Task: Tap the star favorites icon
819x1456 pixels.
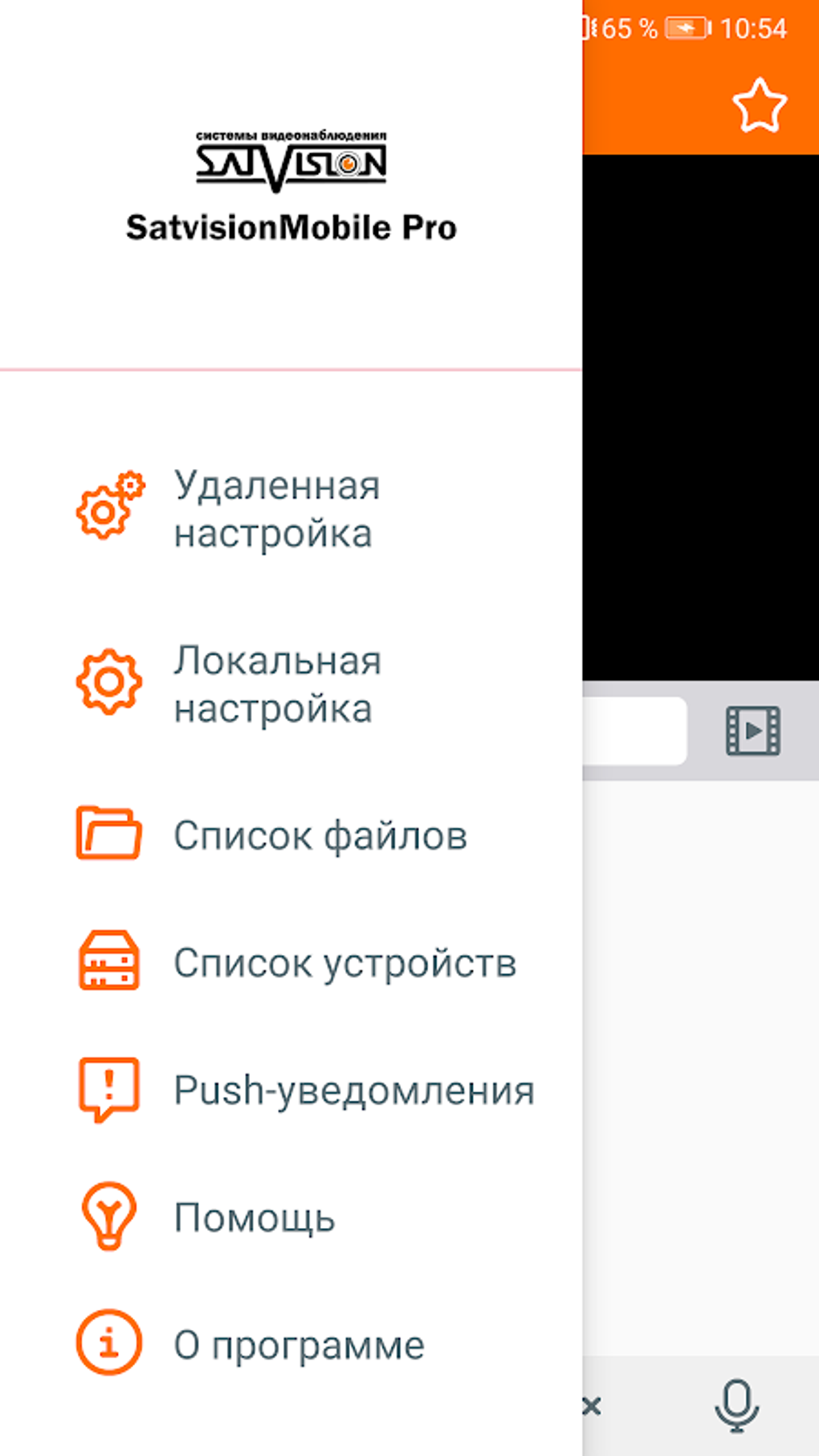Action: point(760,105)
